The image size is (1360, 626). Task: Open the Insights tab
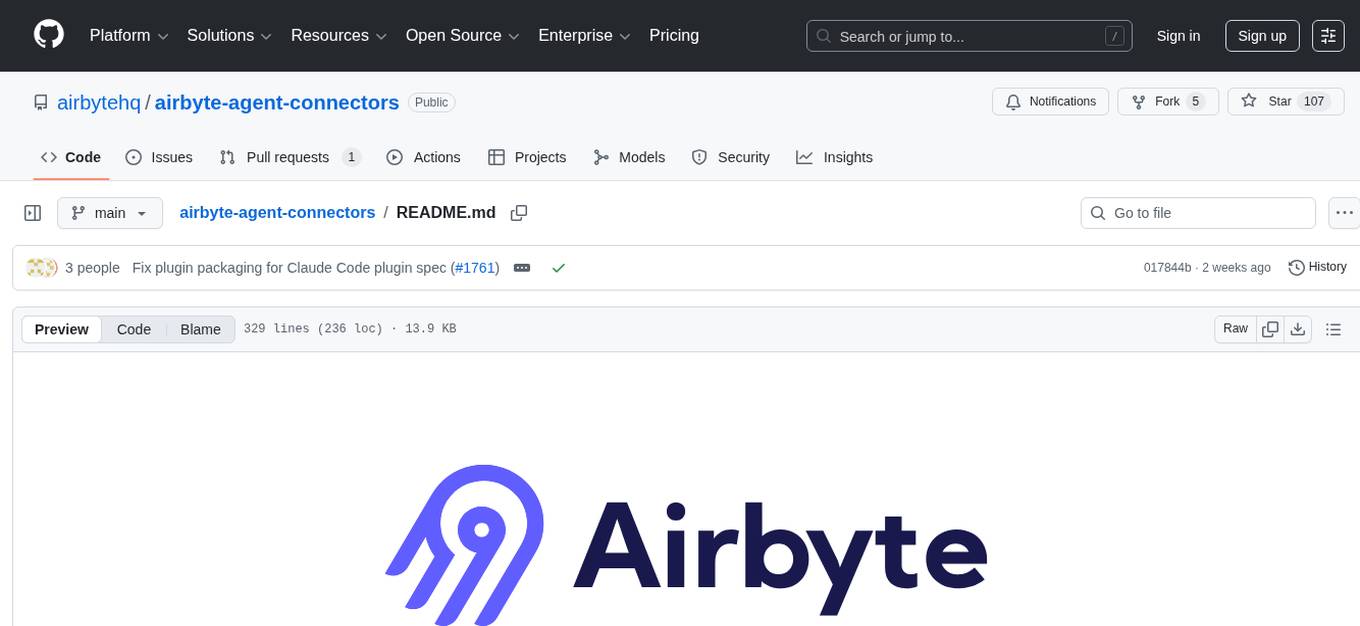[835, 157]
